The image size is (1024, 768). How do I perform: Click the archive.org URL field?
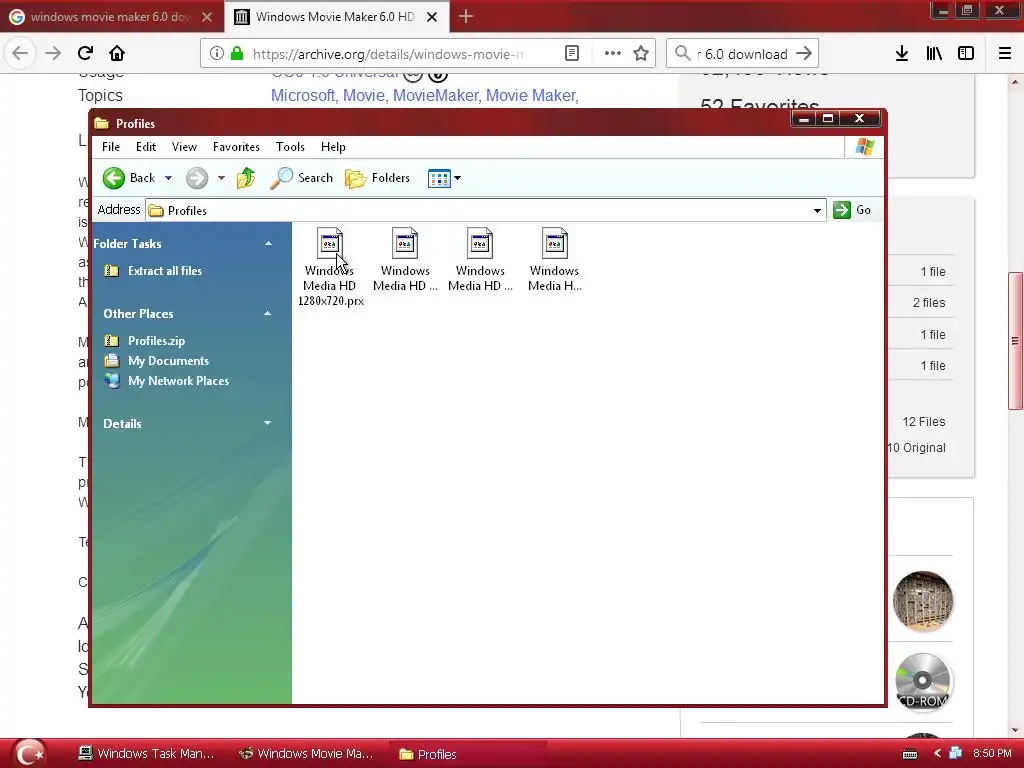point(388,54)
